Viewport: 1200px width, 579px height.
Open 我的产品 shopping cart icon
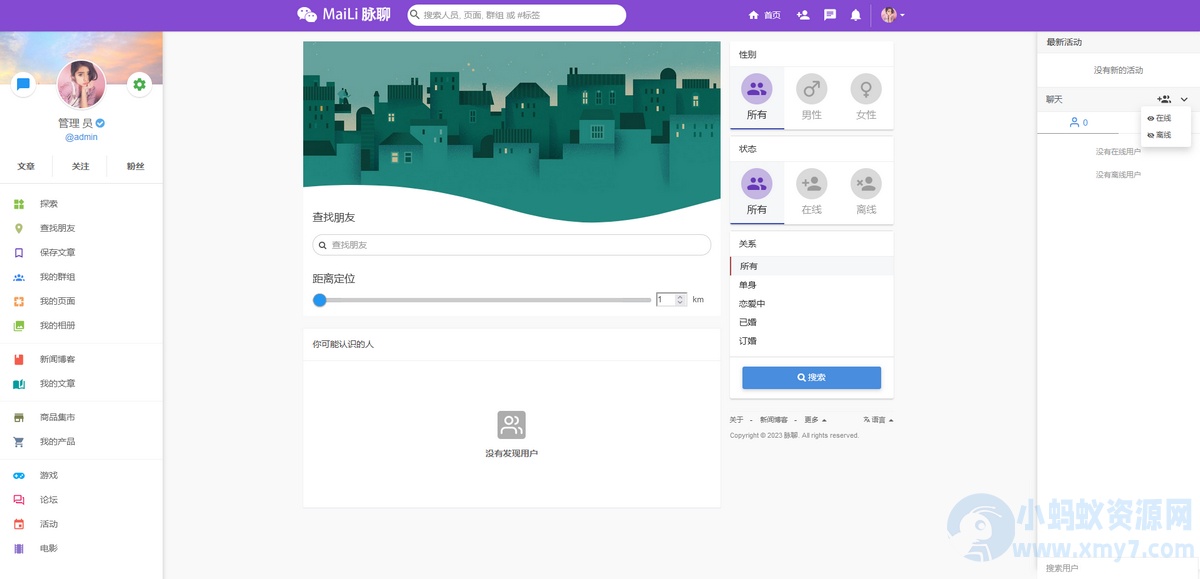[x=19, y=442]
